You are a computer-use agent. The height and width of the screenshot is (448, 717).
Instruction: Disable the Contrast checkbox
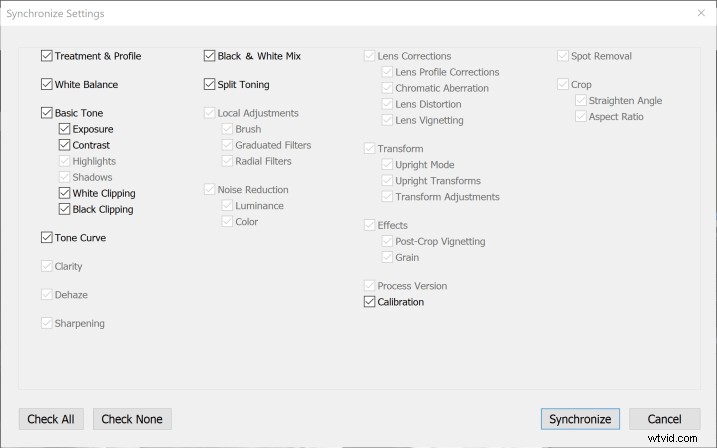pos(65,145)
